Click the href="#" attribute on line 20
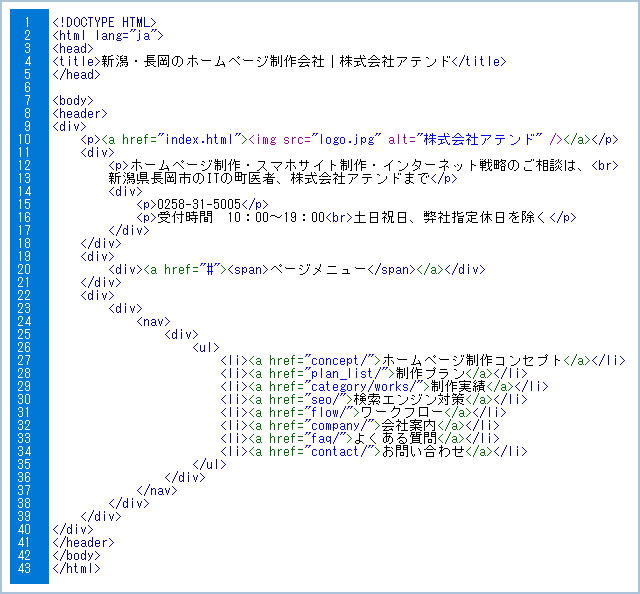The width and height of the screenshot is (640, 594). [191, 269]
